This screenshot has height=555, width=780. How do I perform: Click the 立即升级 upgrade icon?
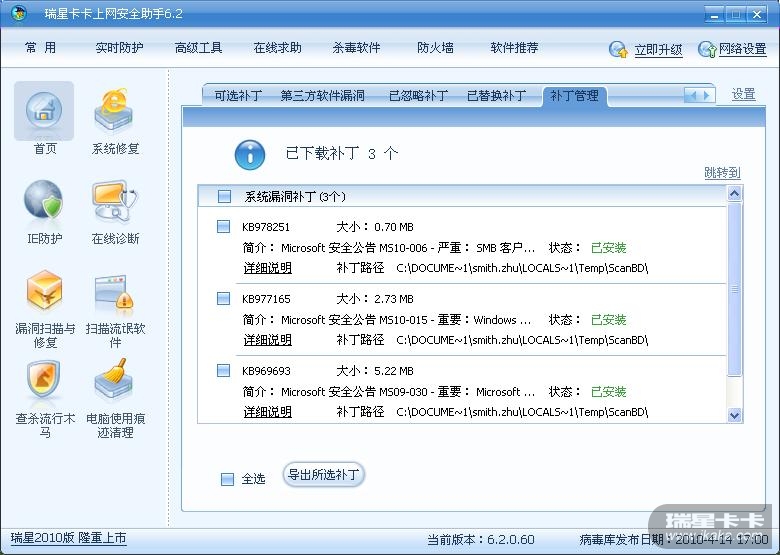pos(618,49)
